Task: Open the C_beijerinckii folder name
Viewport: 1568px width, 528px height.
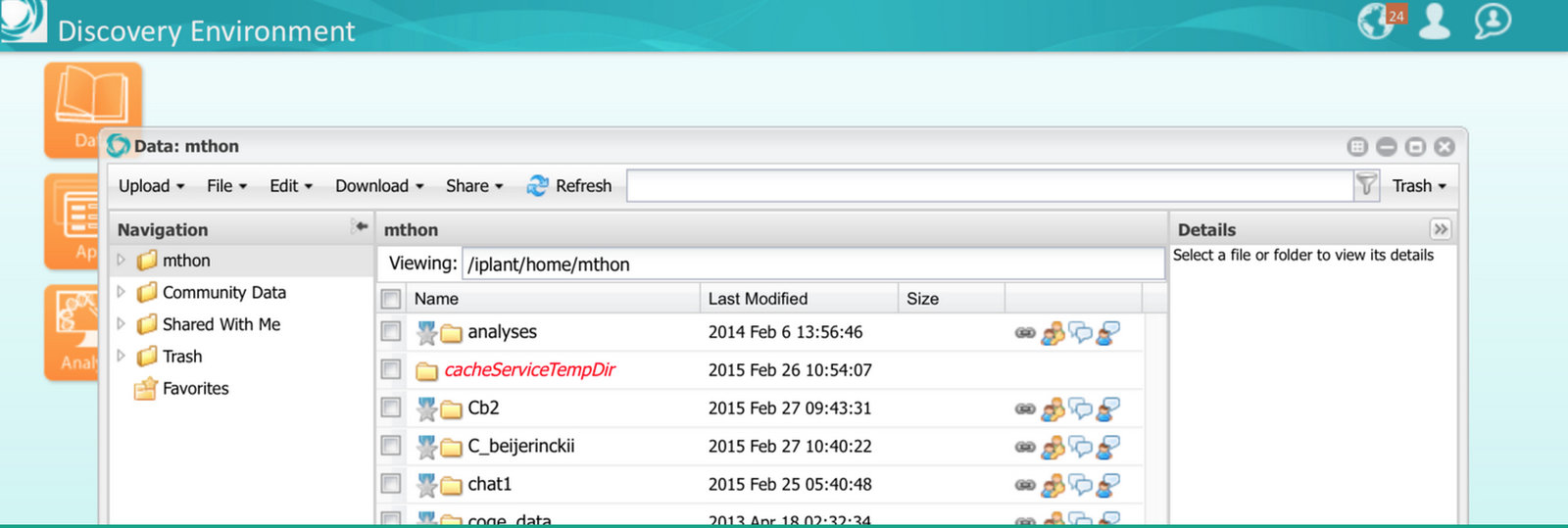Action: [x=521, y=447]
